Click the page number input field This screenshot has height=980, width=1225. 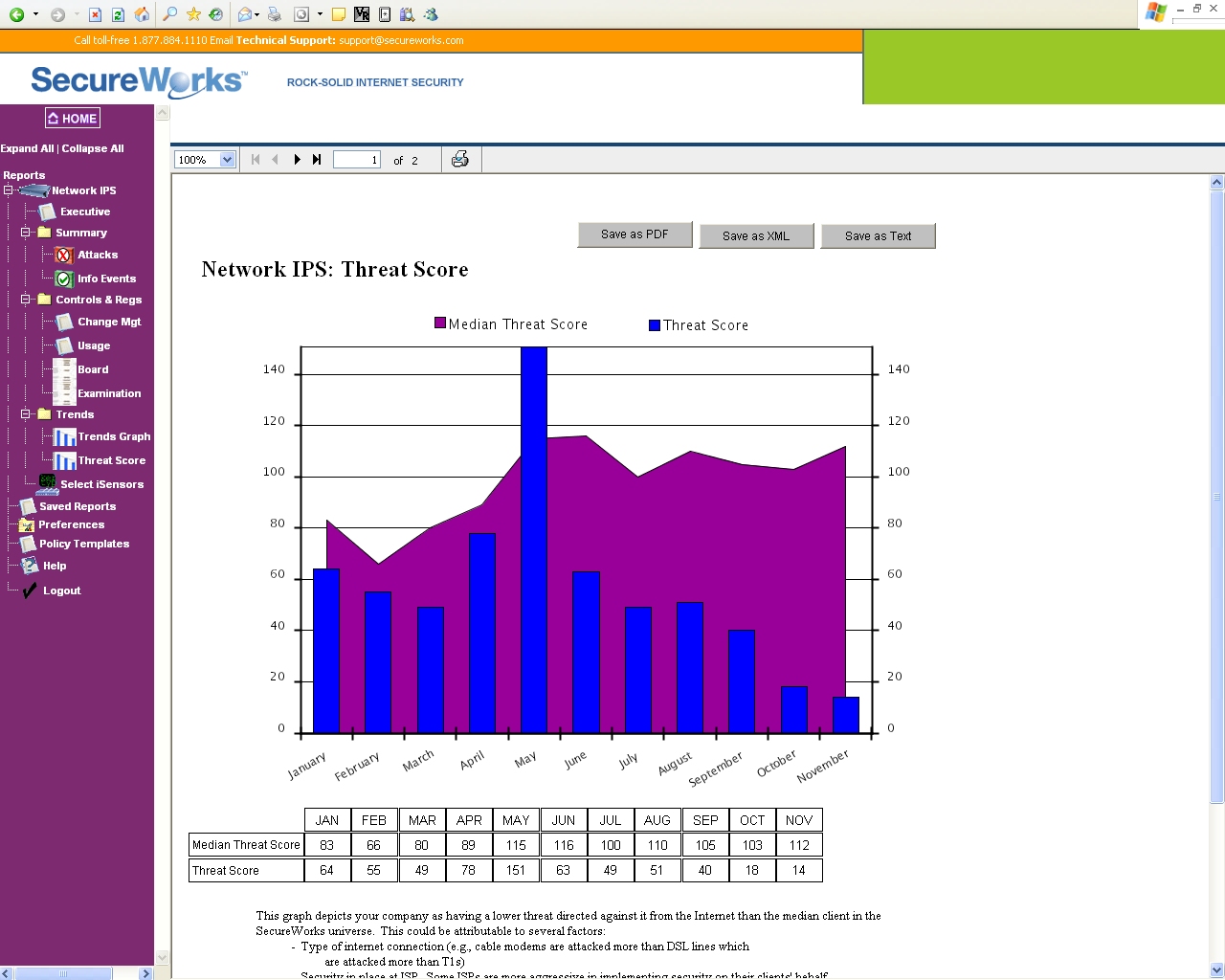[x=357, y=160]
